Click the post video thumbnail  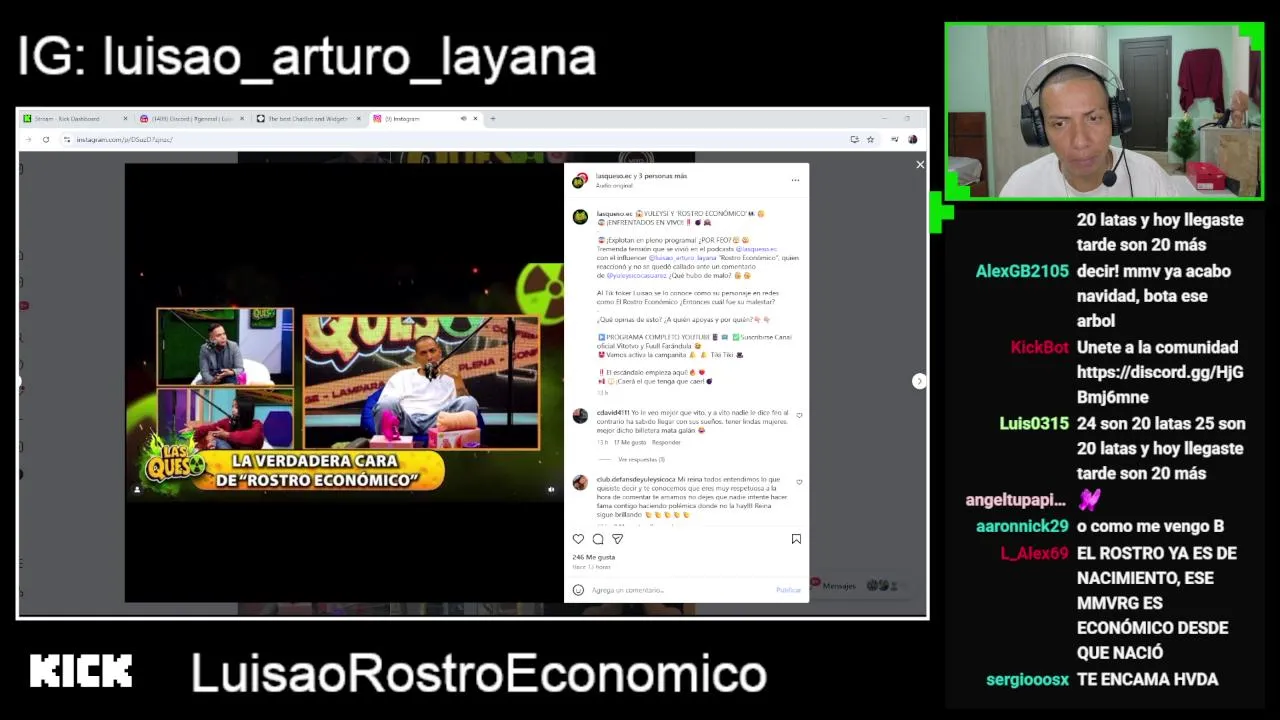[x=343, y=383]
